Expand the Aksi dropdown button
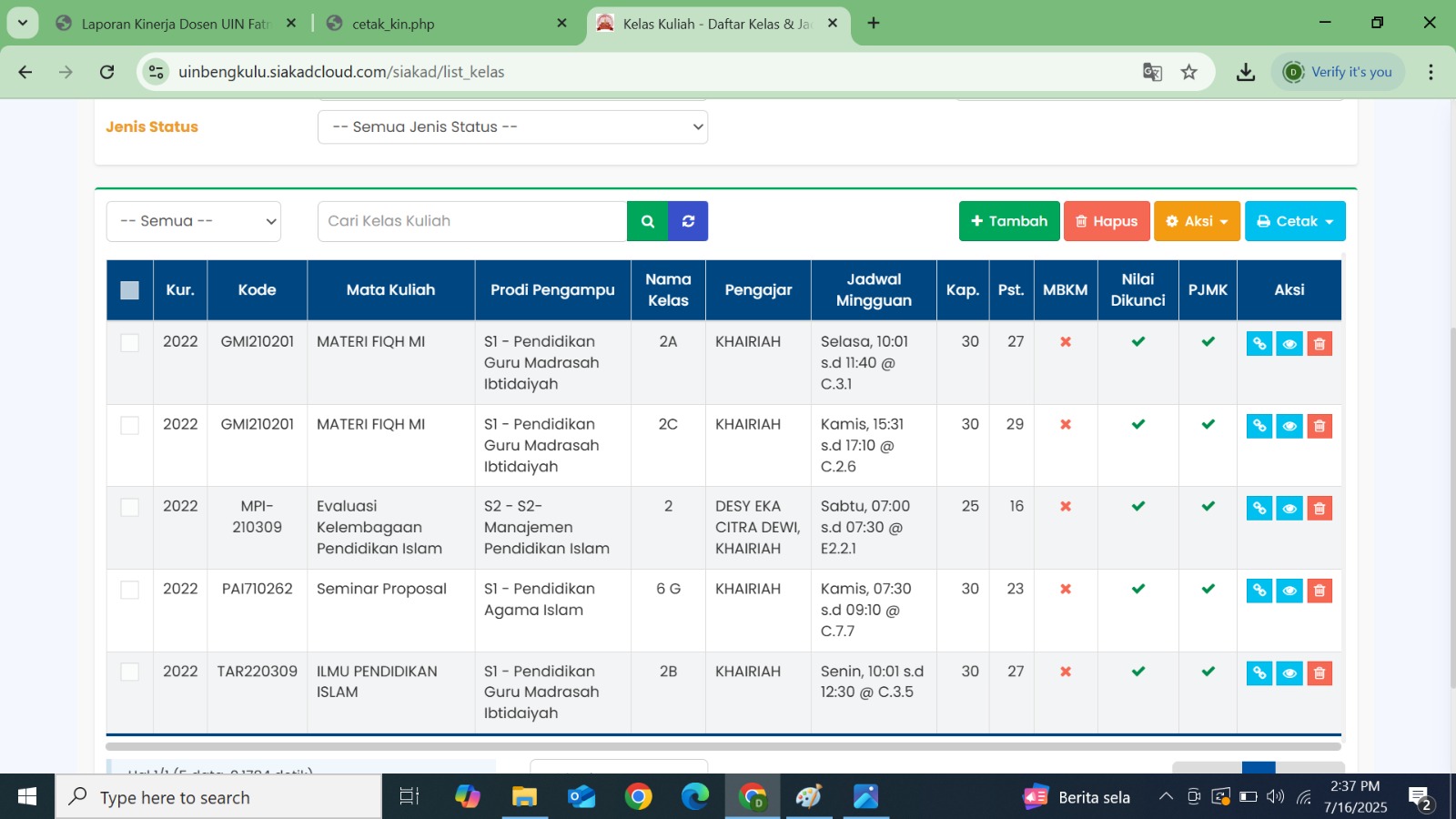 click(x=1197, y=221)
